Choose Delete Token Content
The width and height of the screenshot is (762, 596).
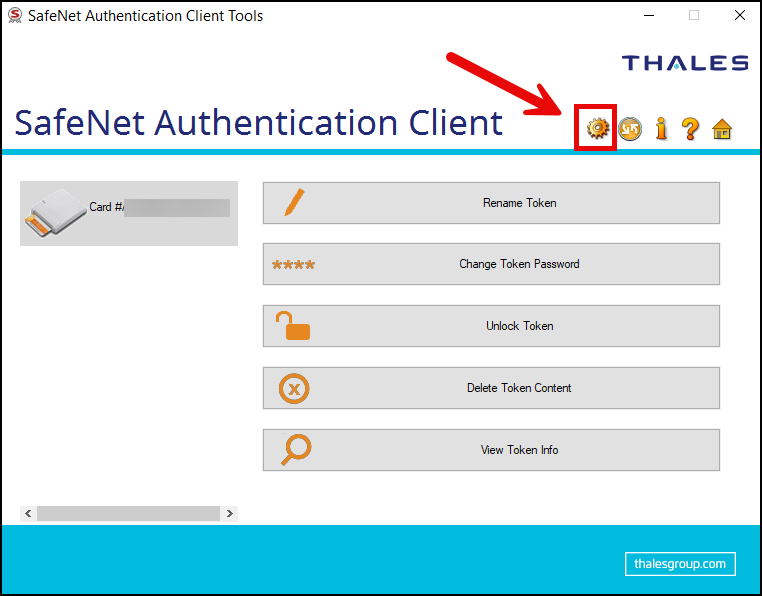click(491, 388)
